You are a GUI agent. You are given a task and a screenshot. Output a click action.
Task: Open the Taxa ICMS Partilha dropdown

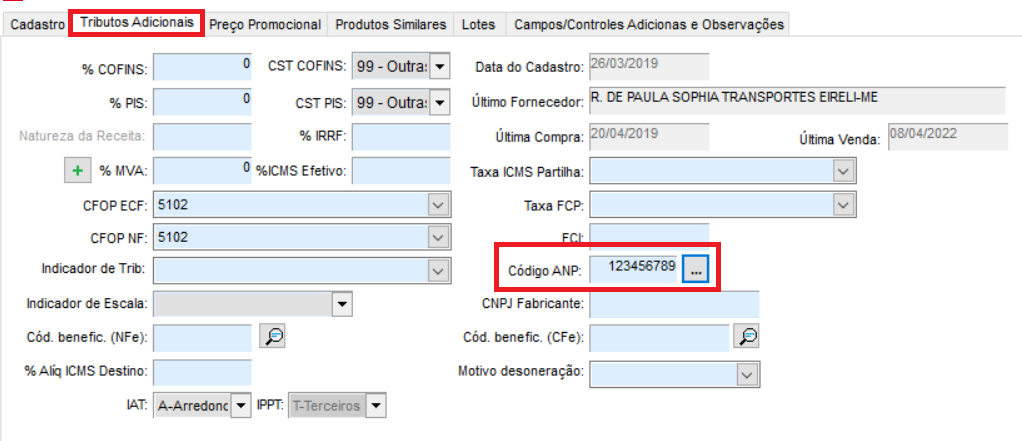(x=842, y=172)
